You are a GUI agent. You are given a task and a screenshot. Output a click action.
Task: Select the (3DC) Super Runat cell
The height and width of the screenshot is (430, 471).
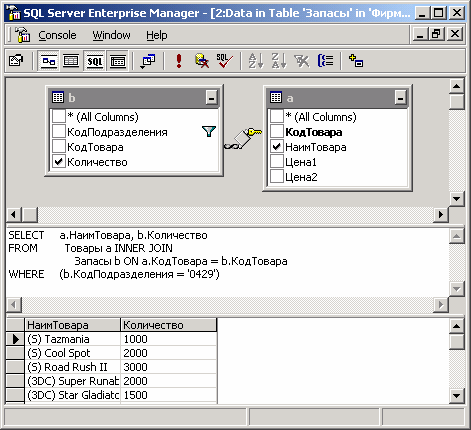[x=72, y=381]
